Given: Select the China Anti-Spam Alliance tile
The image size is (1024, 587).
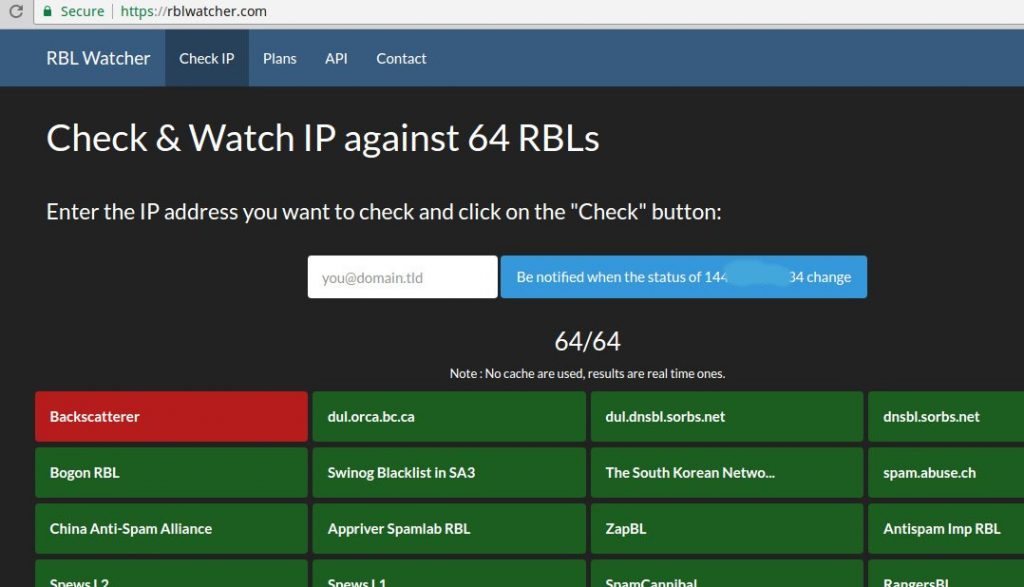Looking at the screenshot, I should tap(171, 529).
